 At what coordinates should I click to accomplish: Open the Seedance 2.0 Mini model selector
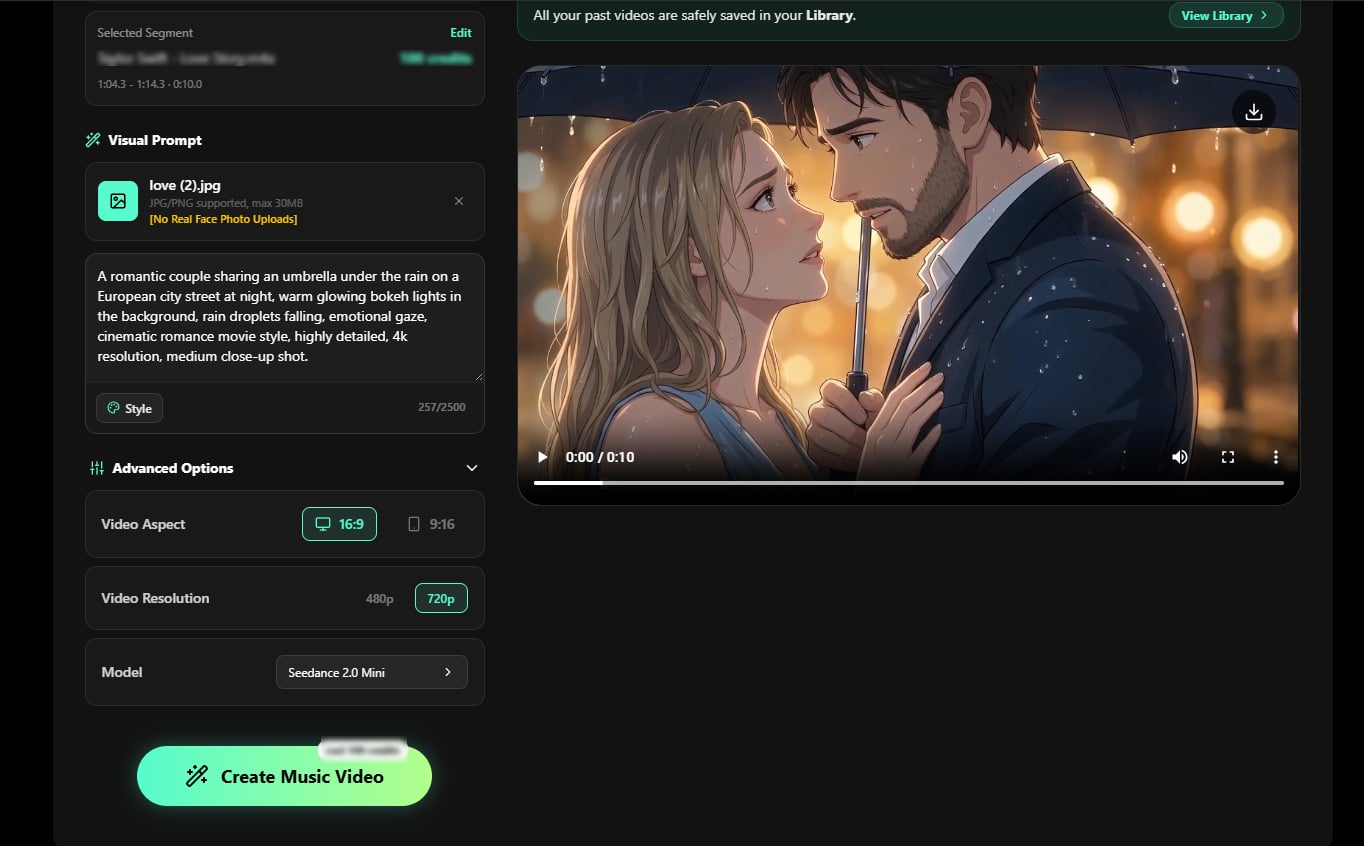[371, 672]
